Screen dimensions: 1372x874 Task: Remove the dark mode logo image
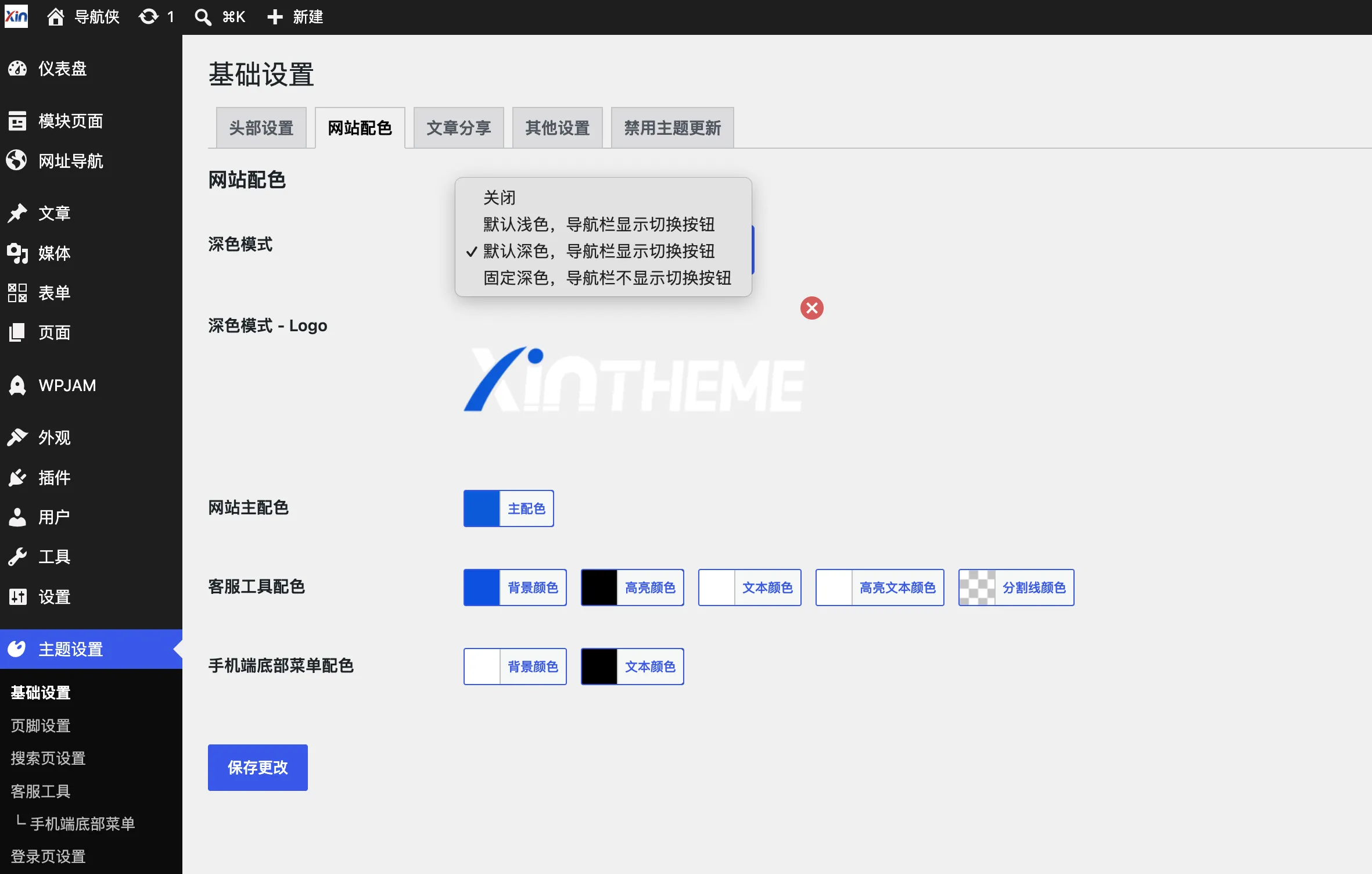click(x=812, y=308)
